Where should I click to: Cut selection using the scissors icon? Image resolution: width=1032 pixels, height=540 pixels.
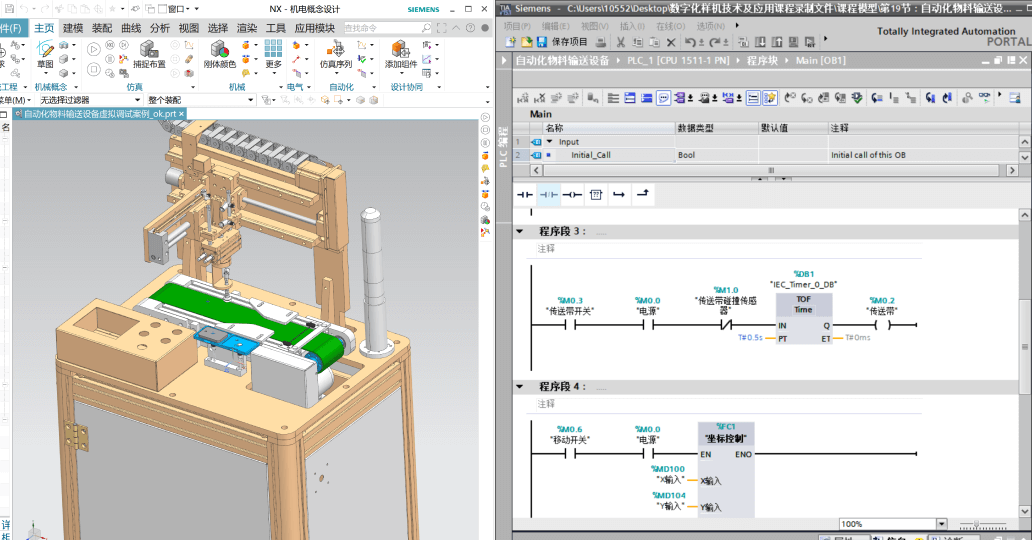tap(621, 42)
